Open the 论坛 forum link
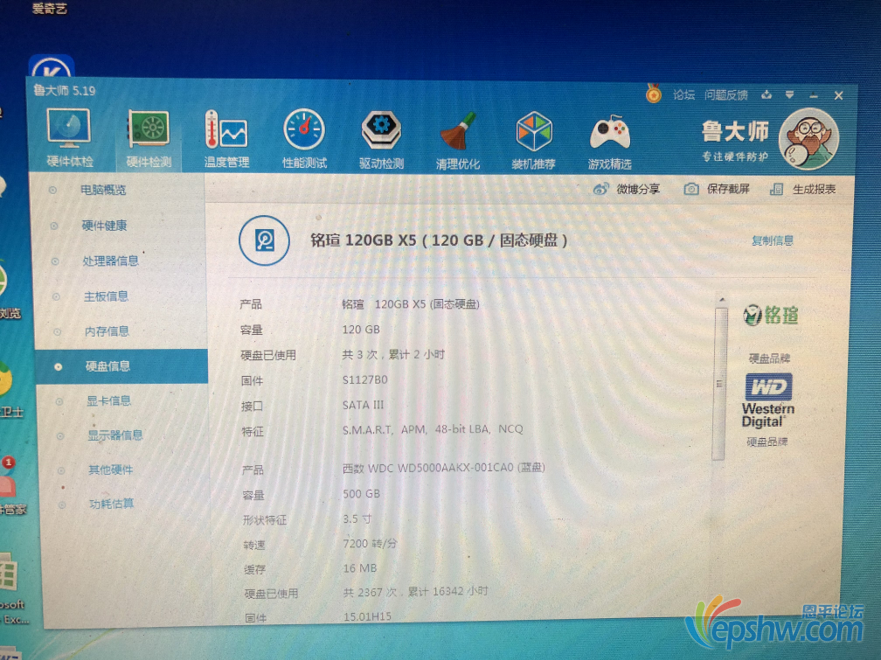 [x=684, y=95]
